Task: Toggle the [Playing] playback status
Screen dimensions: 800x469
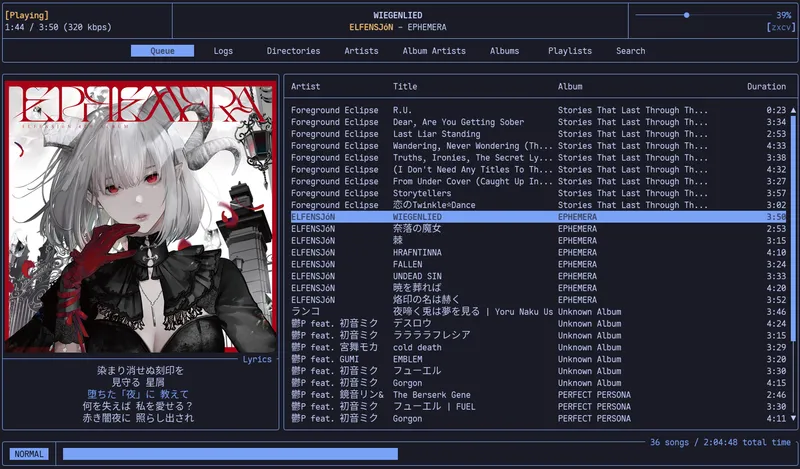Action: 27,15
